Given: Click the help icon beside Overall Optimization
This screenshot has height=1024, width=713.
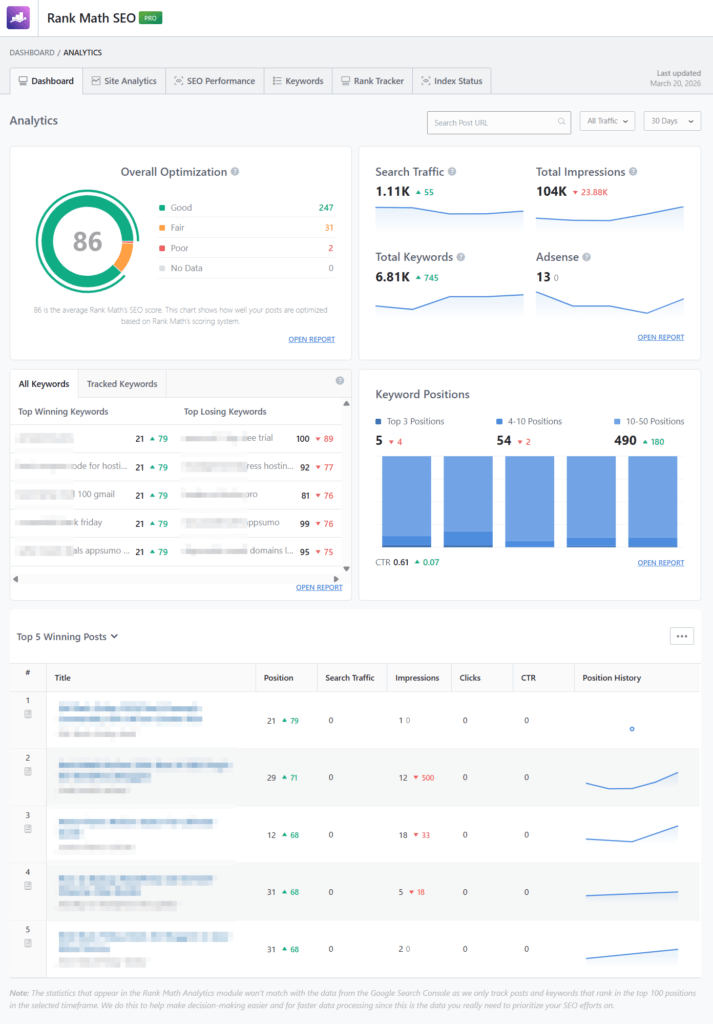Looking at the screenshot, I should tap(235, 172).
